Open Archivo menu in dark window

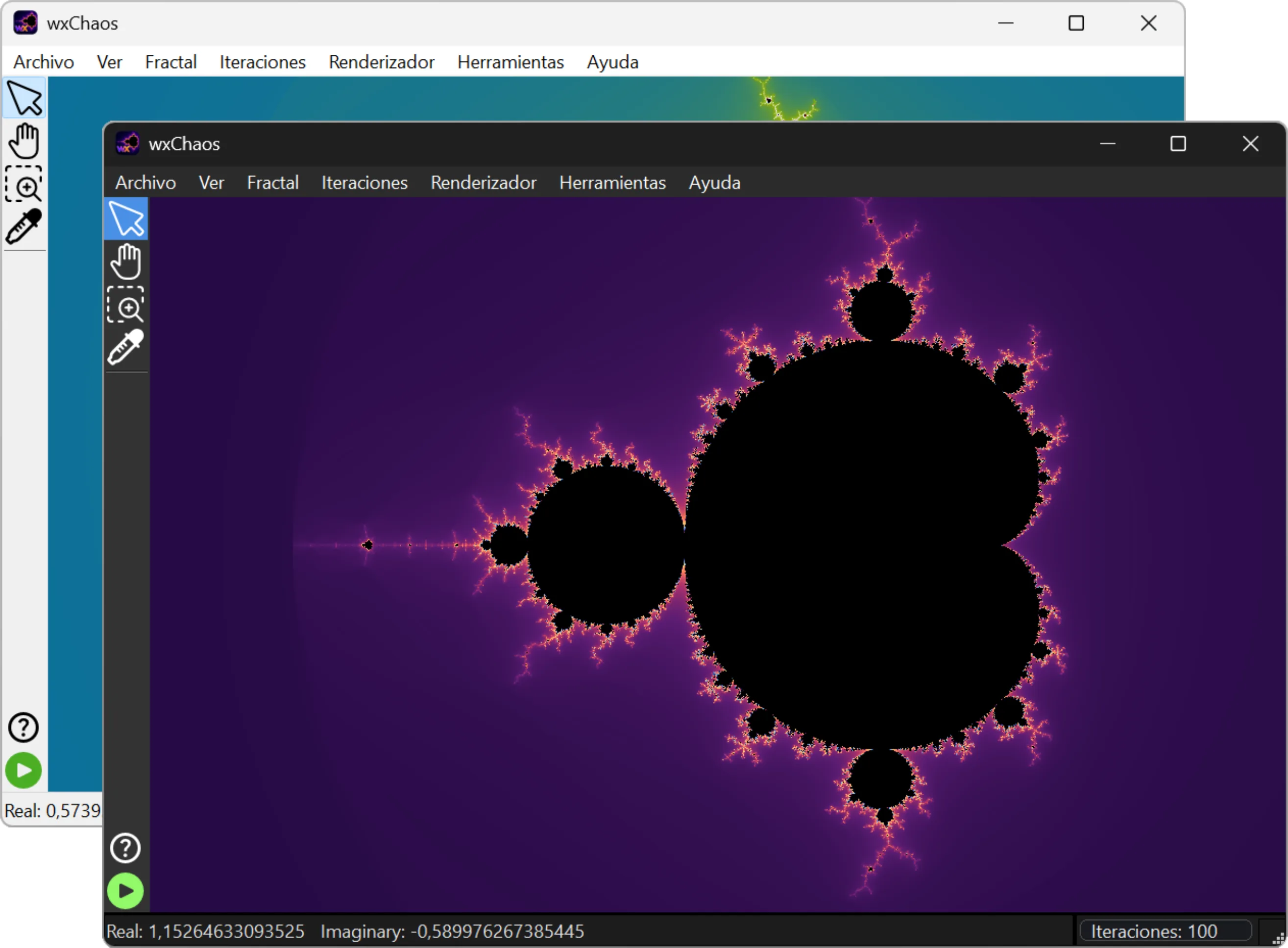click(x=146, y=183)
